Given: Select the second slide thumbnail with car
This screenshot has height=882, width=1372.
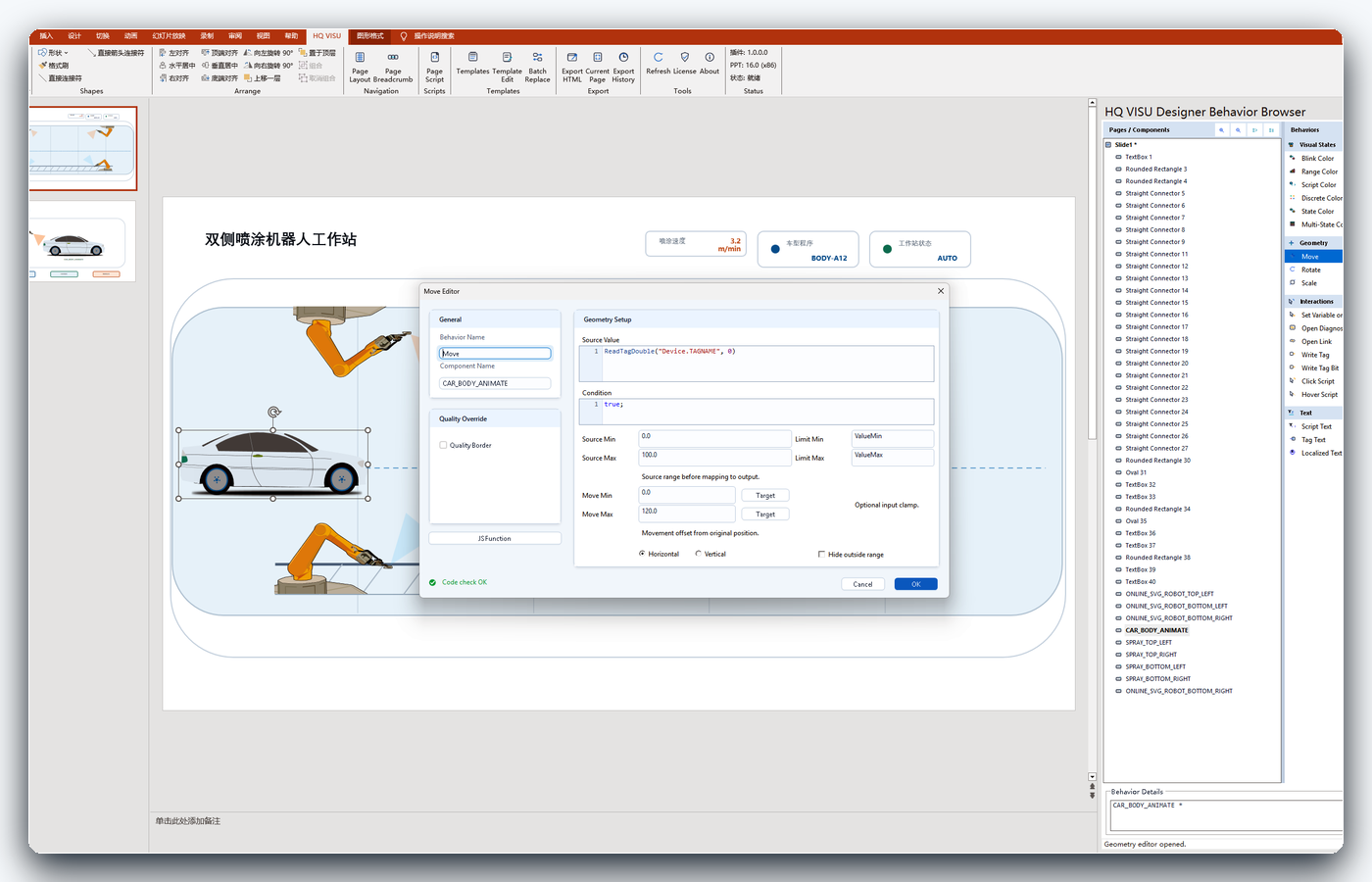Looking at the screenshot, I should pos(82,241).
